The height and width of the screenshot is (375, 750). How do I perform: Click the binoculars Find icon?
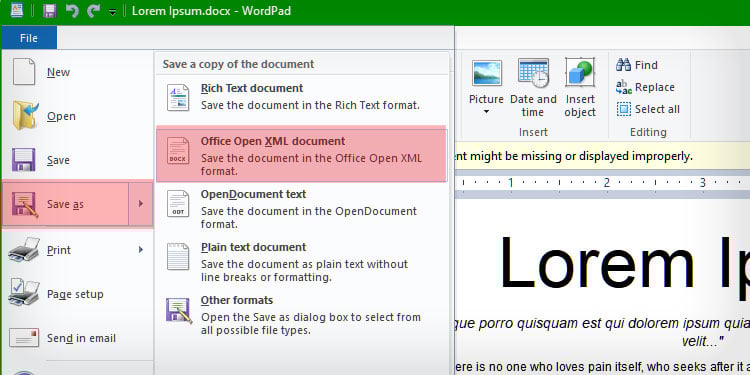624,65
